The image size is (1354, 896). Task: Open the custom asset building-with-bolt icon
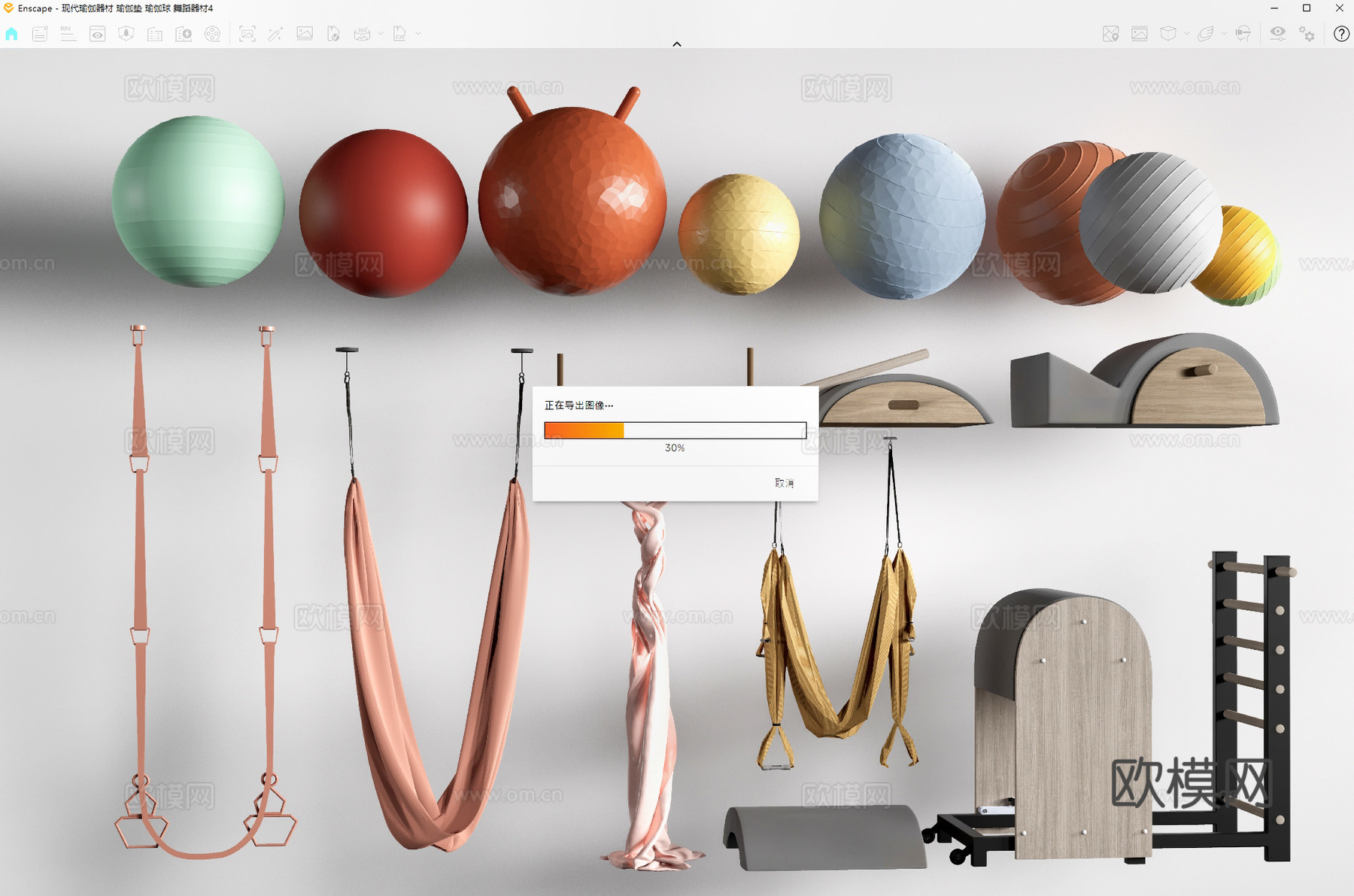(x=184, y=34)
